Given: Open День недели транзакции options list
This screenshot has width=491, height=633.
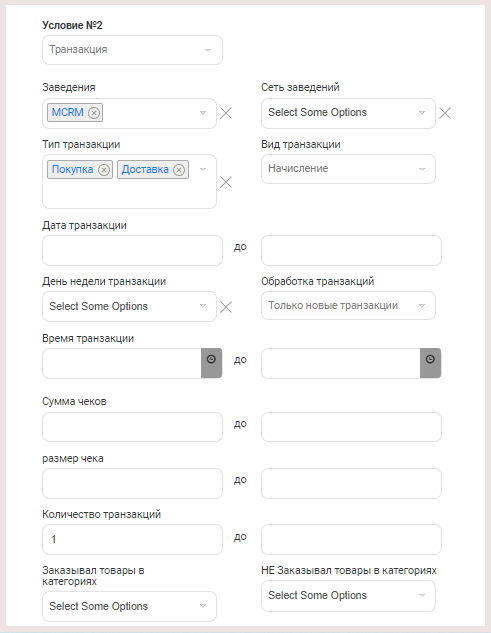Looking at the screenshot, I should (129, 306).
